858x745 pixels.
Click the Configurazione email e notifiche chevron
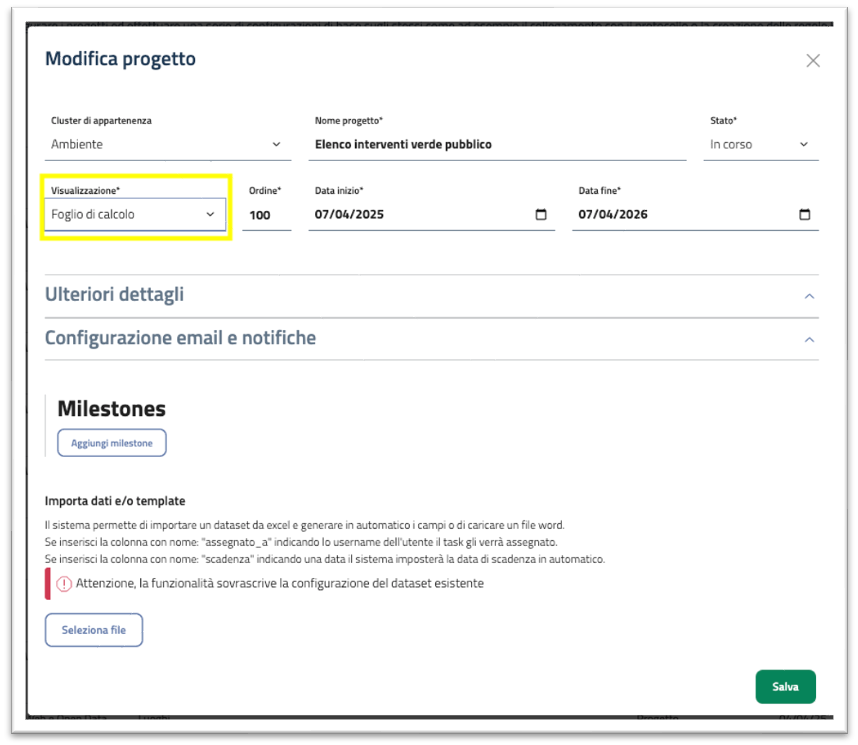pyautogui.click(x=810, y=339)
